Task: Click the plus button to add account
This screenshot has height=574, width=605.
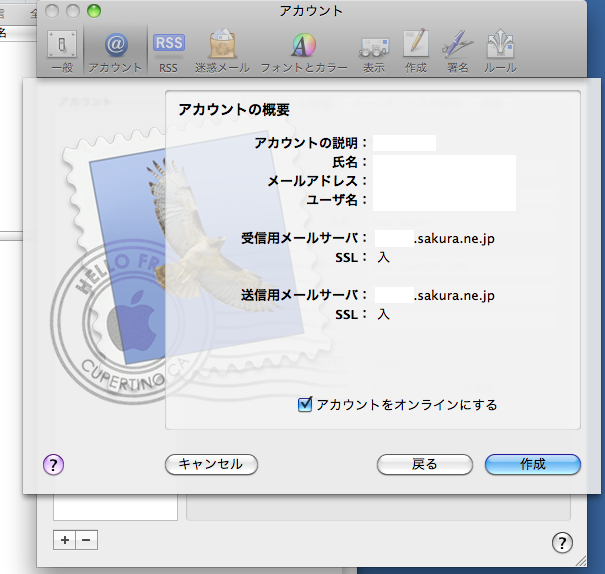Action: pos(64,540)
